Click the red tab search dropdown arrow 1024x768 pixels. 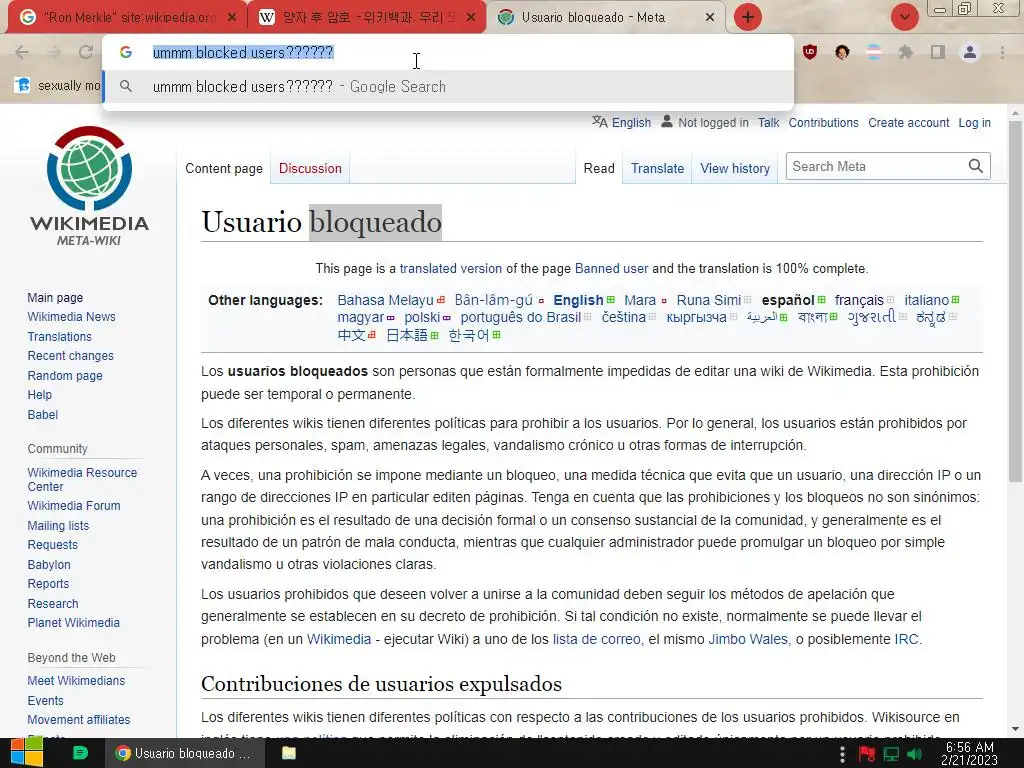[904, 17]
